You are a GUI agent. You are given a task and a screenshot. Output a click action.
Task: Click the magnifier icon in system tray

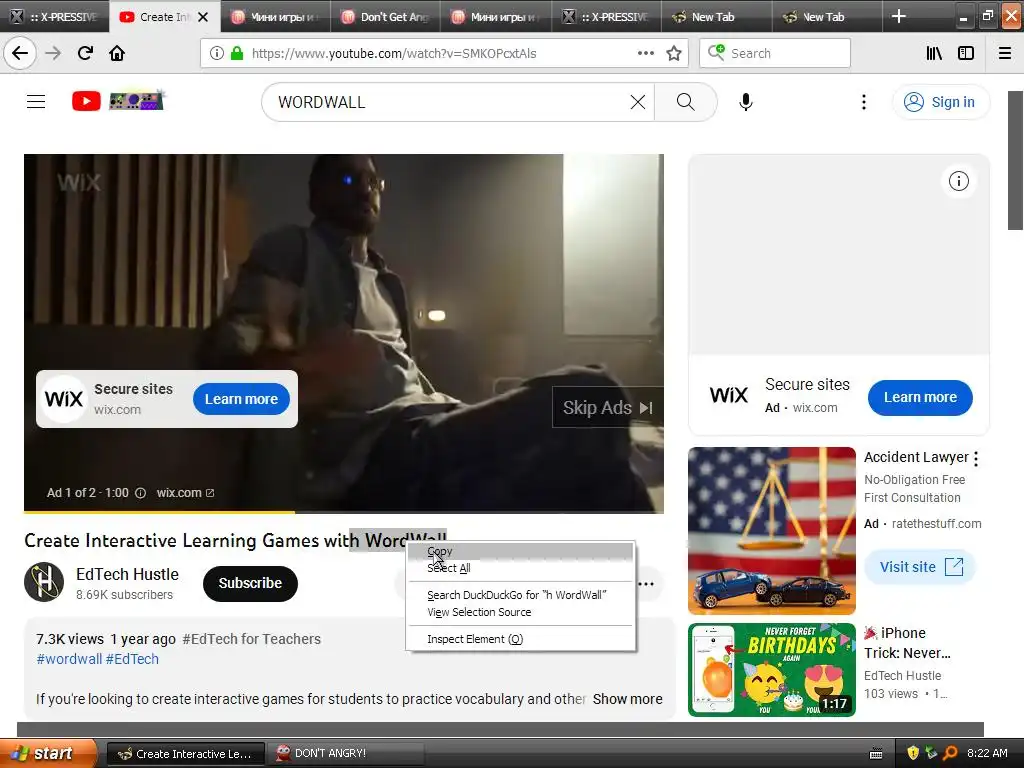tap(950, 753)
